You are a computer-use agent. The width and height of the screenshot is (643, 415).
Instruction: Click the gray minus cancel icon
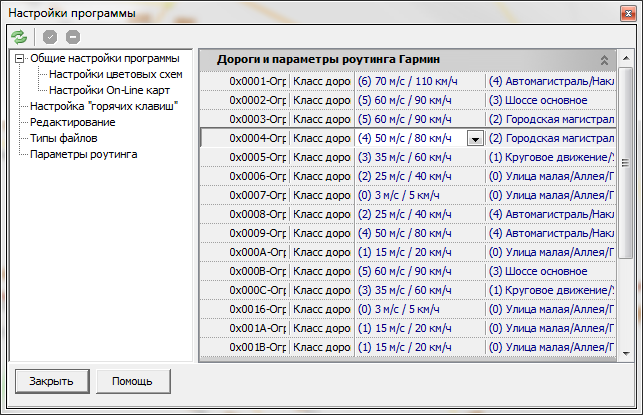(x=73, y=37)
